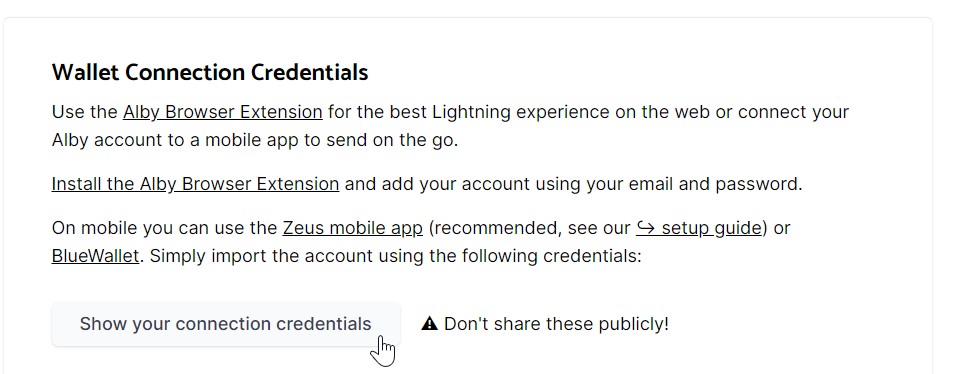Visit the BlueWallet link

pos(95,256)
